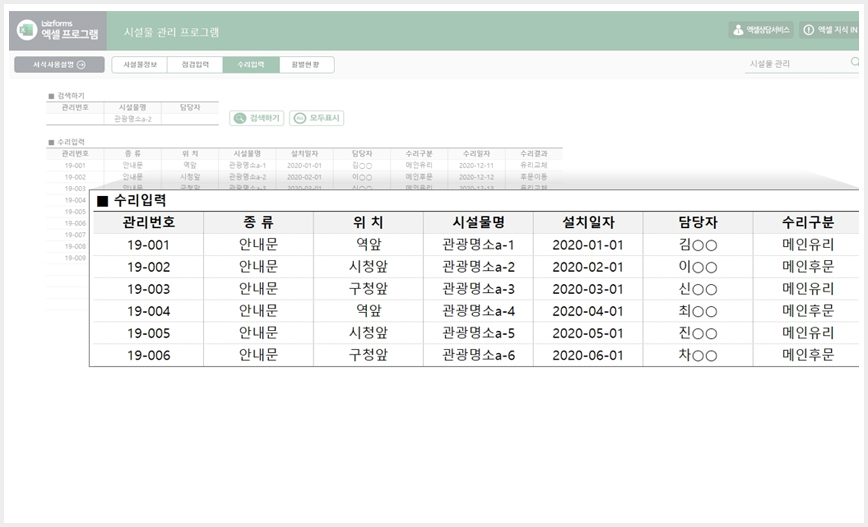Click 구청앞 in enlarged row 19-006
868x527 pixels.
click(x=368, y=355)
